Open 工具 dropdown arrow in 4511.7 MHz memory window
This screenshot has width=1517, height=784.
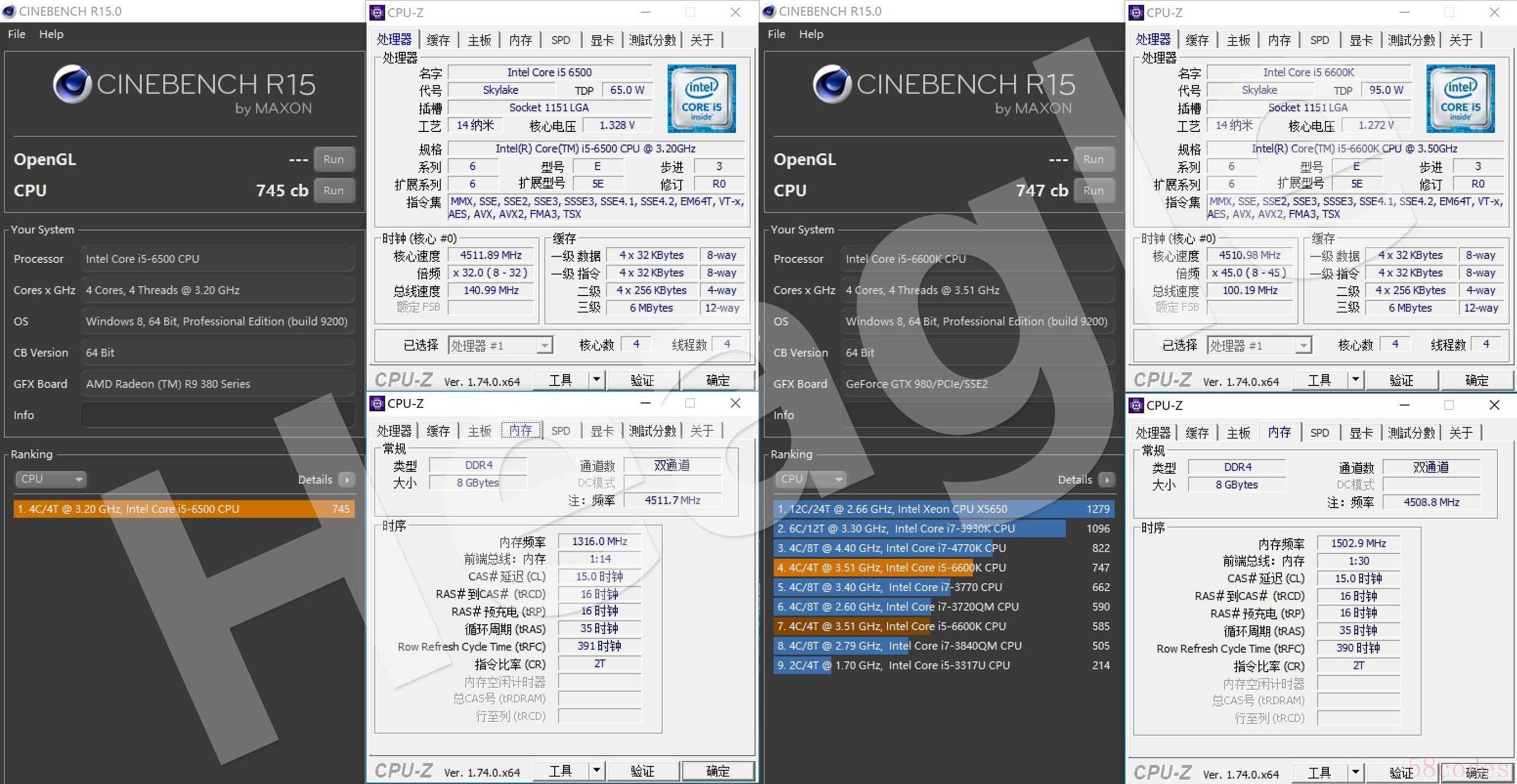click(597, 770)
